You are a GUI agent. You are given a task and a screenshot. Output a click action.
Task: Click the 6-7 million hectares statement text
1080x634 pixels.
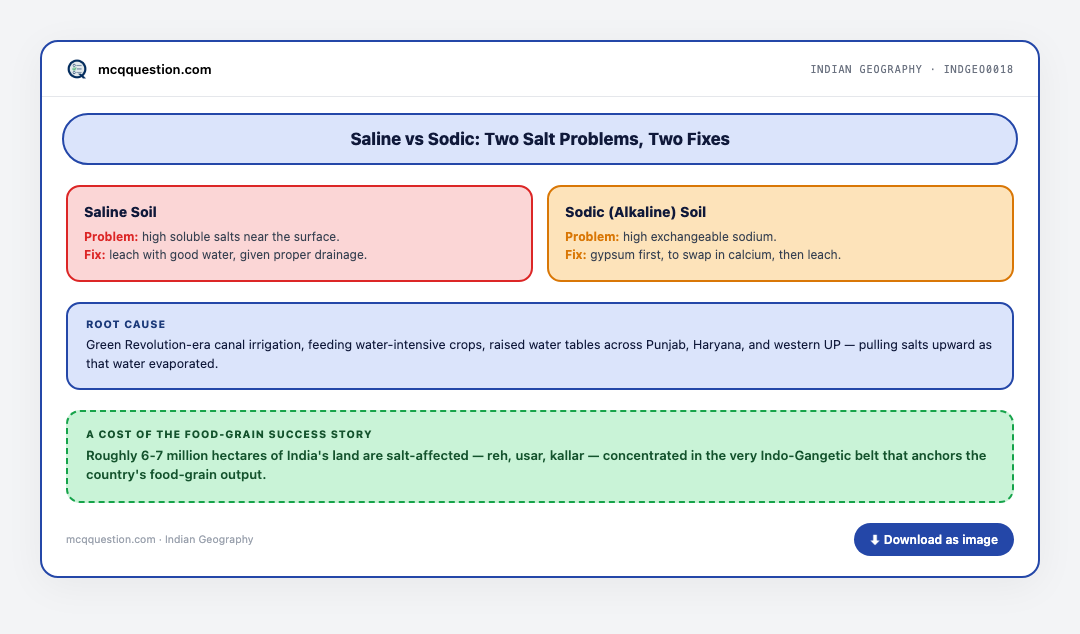[x=536, y=465]
